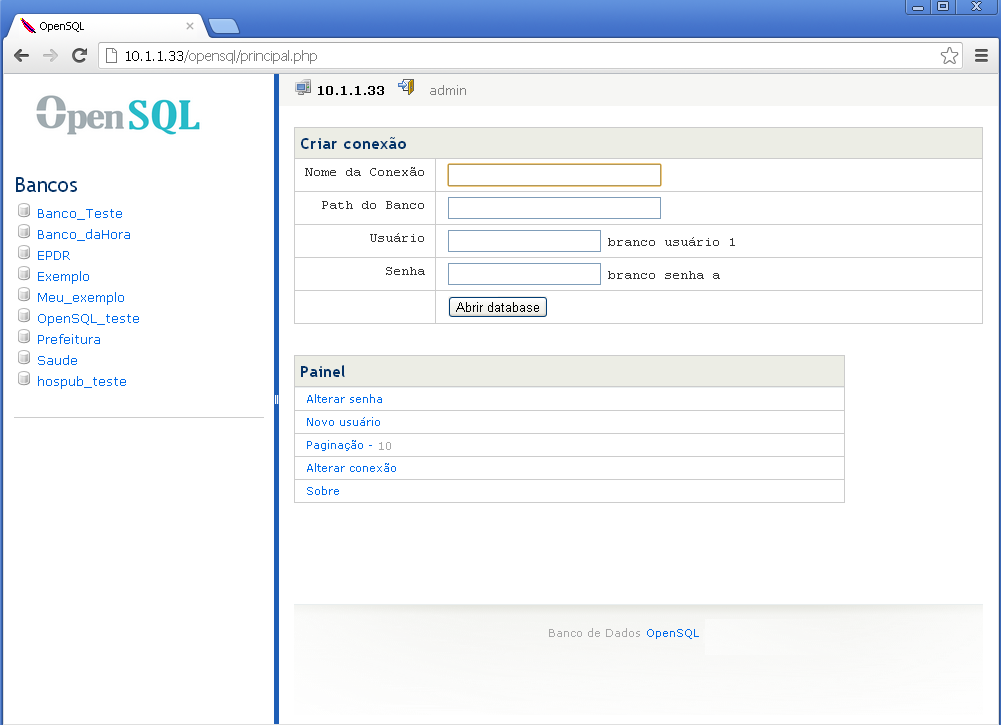Reload the page with the refresh icon
The image size is (1001, 725).
click(x=79, y=56)
